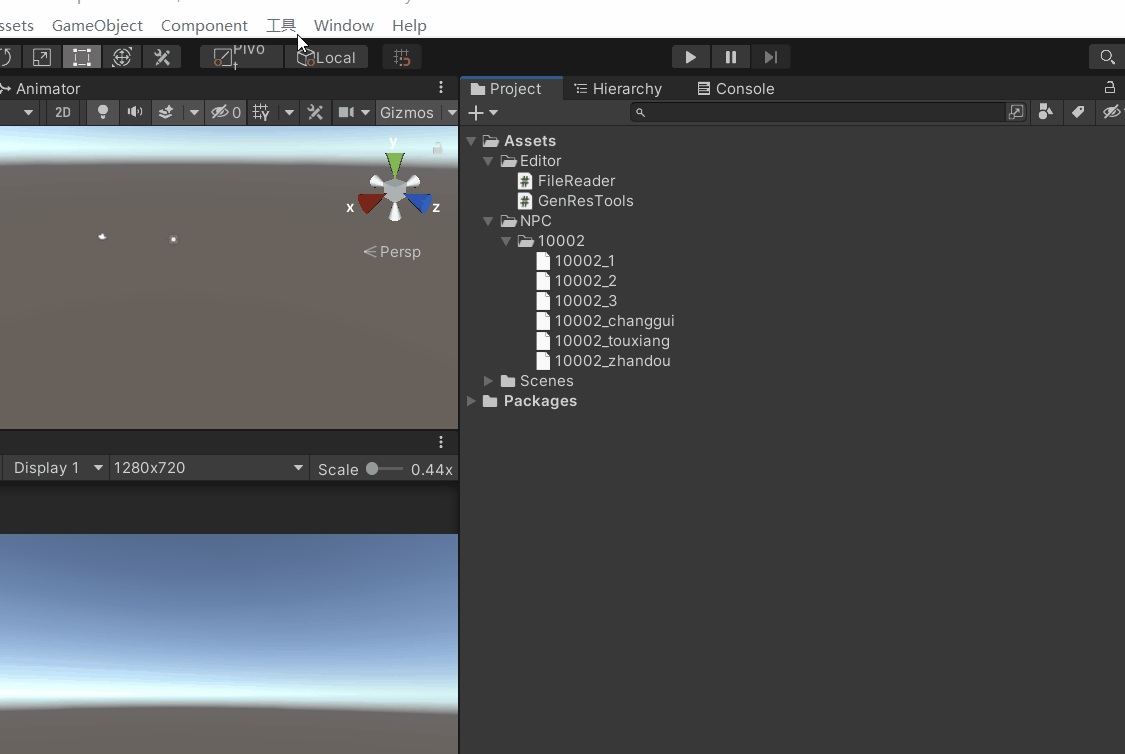
Task: Collapse the NPC folder
Action: coord(489,221)
